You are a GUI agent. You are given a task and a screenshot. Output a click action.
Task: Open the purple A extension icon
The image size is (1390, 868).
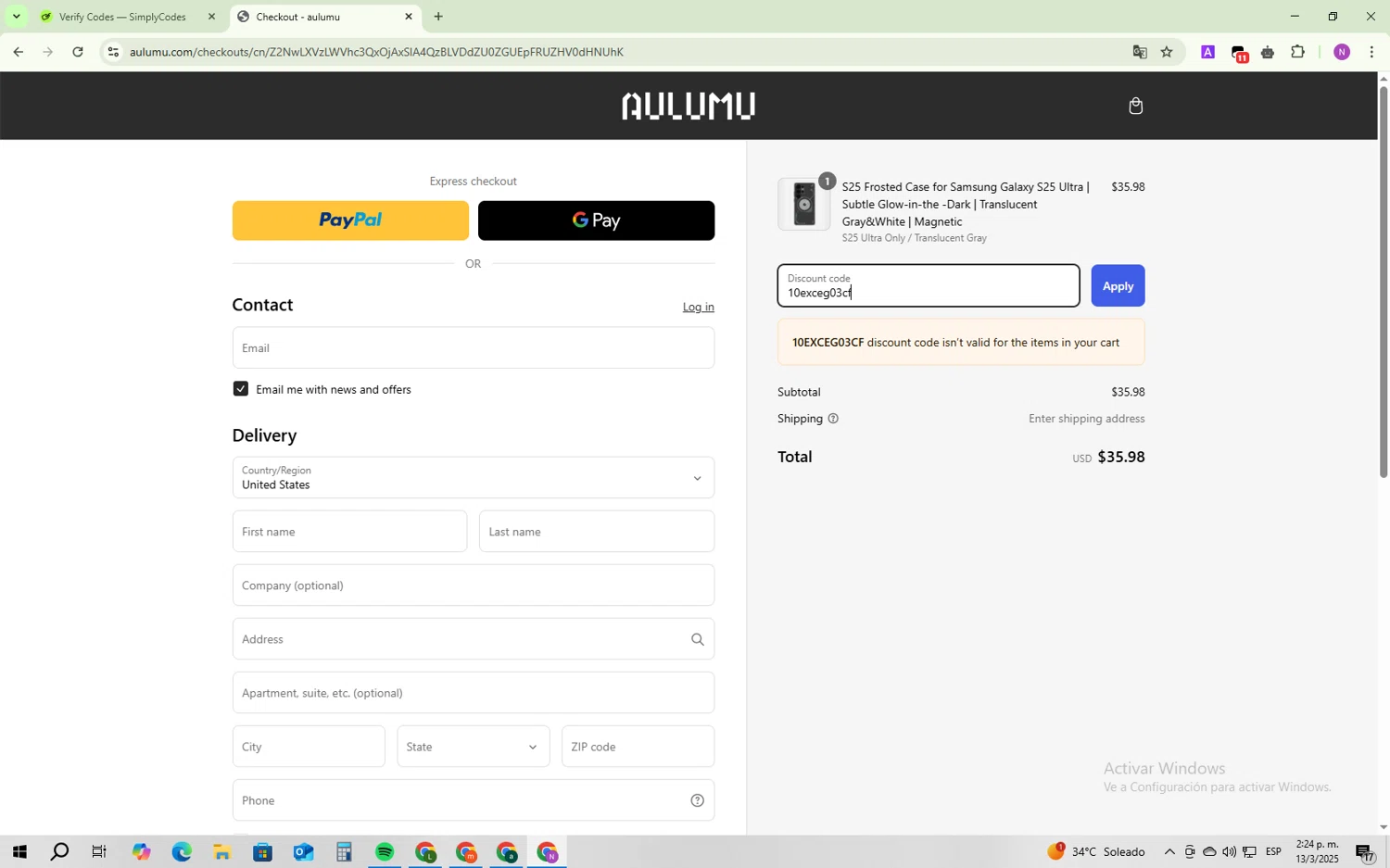click(x=1207, y=53)
